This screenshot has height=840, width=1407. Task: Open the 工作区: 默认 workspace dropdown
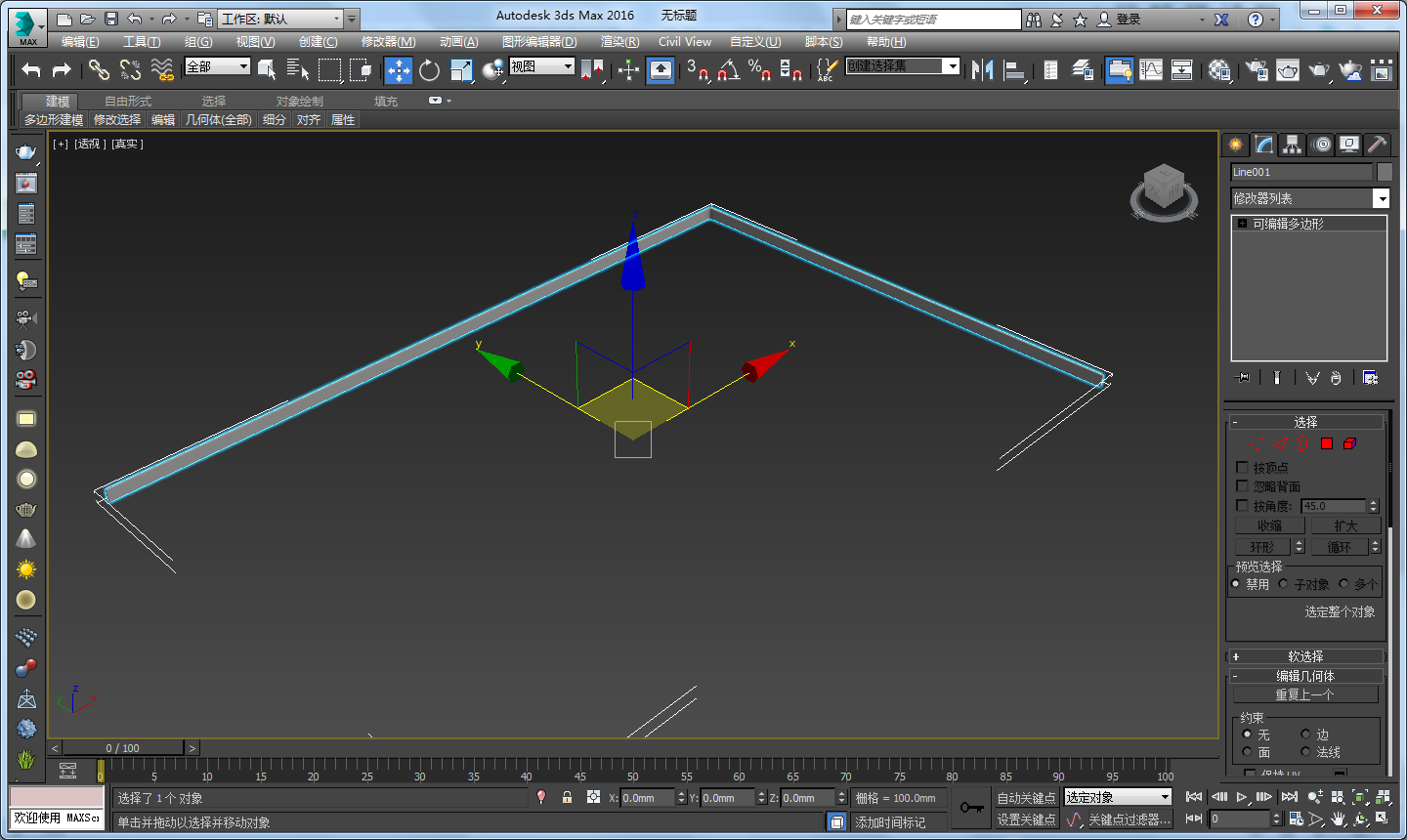point(281,19)
